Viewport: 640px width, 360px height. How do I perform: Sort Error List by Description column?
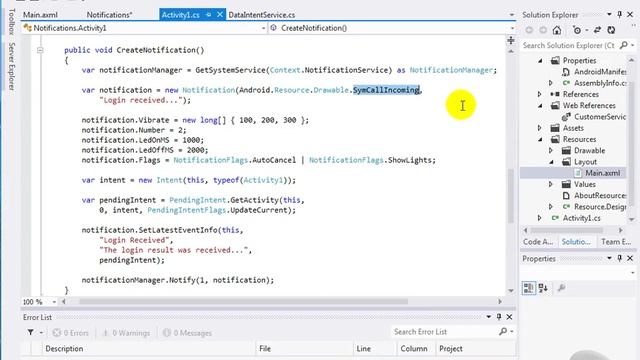click(x=149, y=349)
